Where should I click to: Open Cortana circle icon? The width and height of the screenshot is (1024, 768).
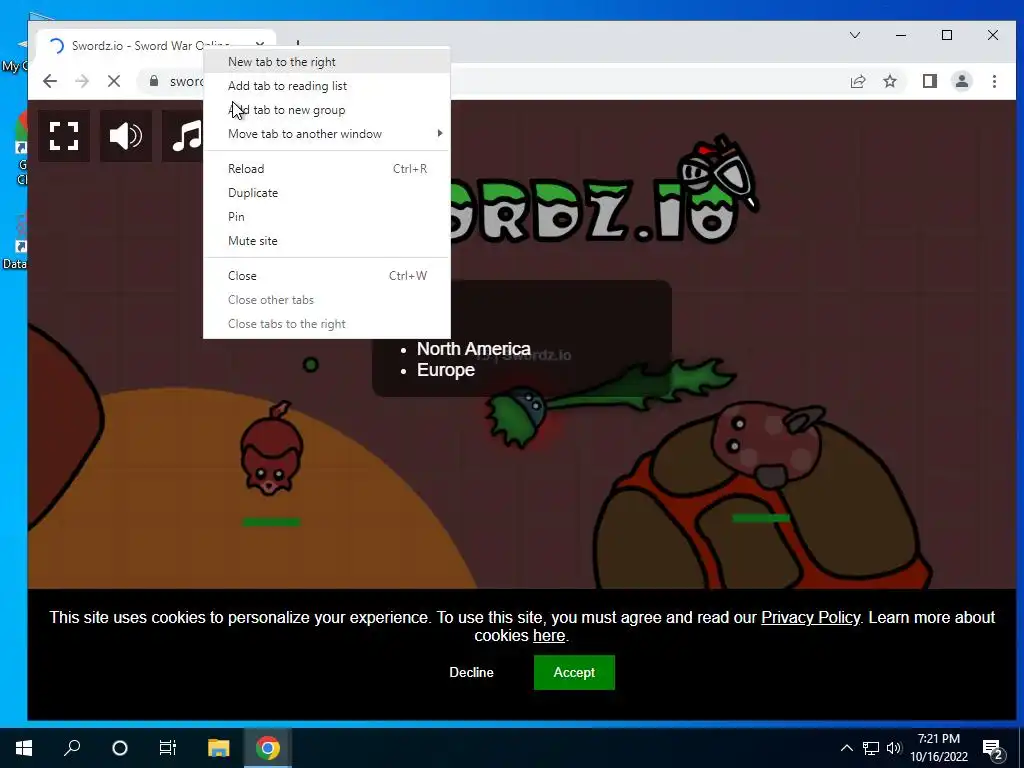[120, 748]
